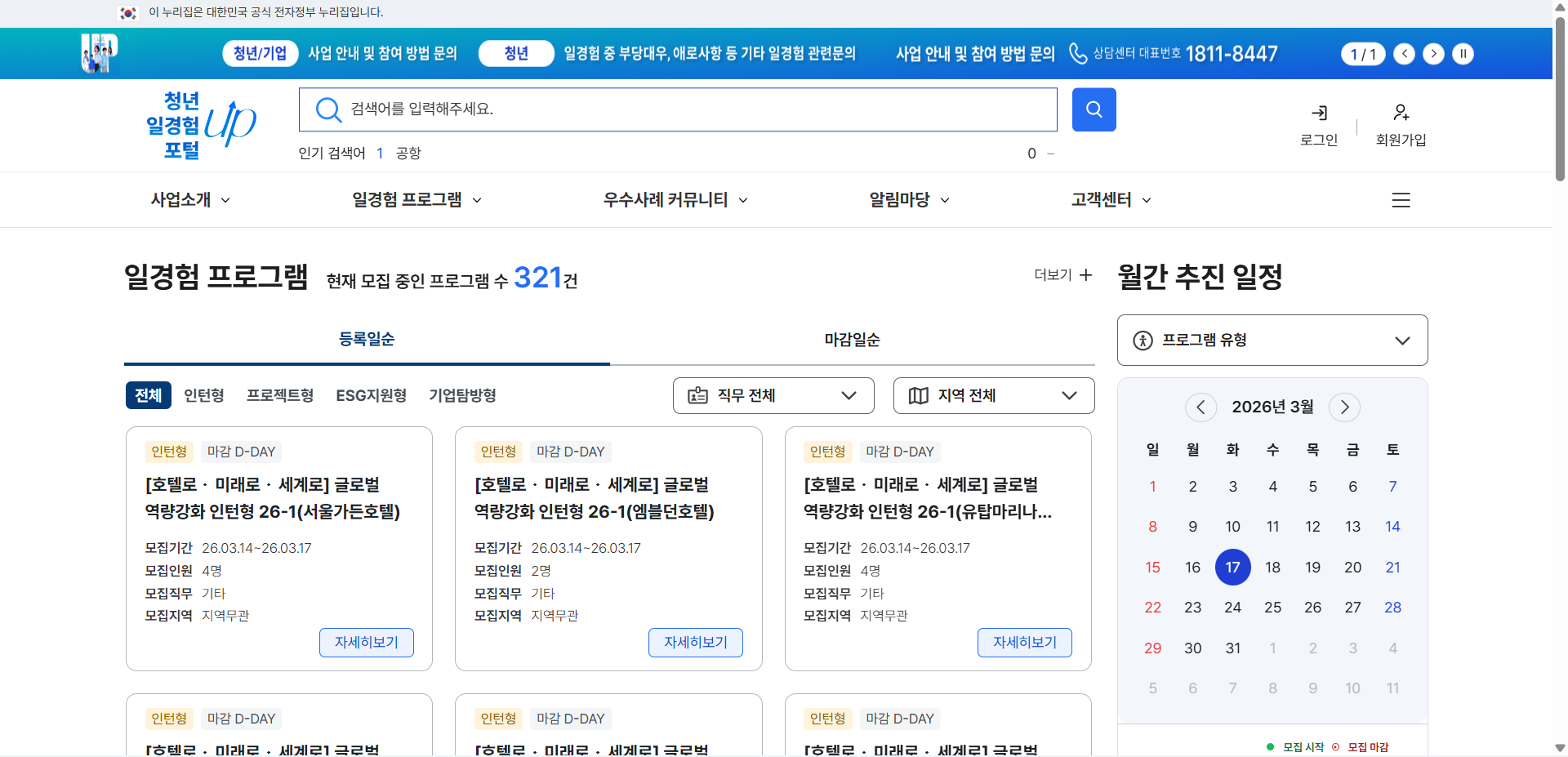The width and height of the screenshot is (1568, 757).
Task: Click 자세히보기 for 서울가든호텔 program
Action: point(366,643)
